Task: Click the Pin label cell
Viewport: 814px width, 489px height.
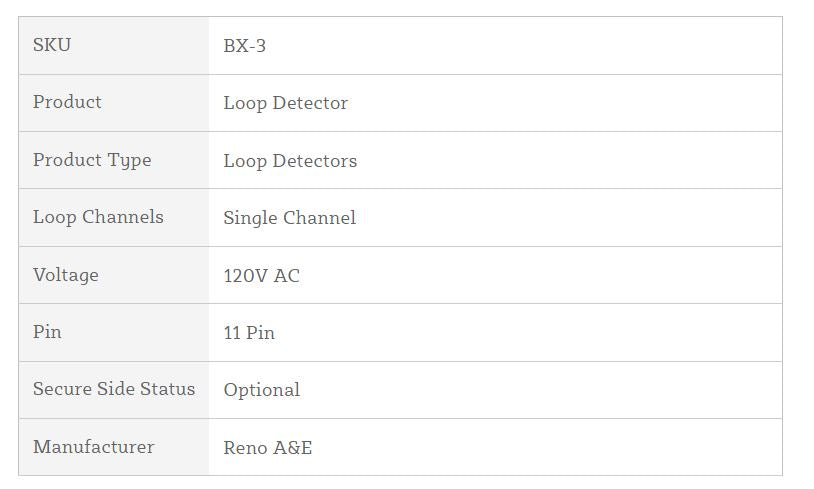Action: [x=47, y=332]
